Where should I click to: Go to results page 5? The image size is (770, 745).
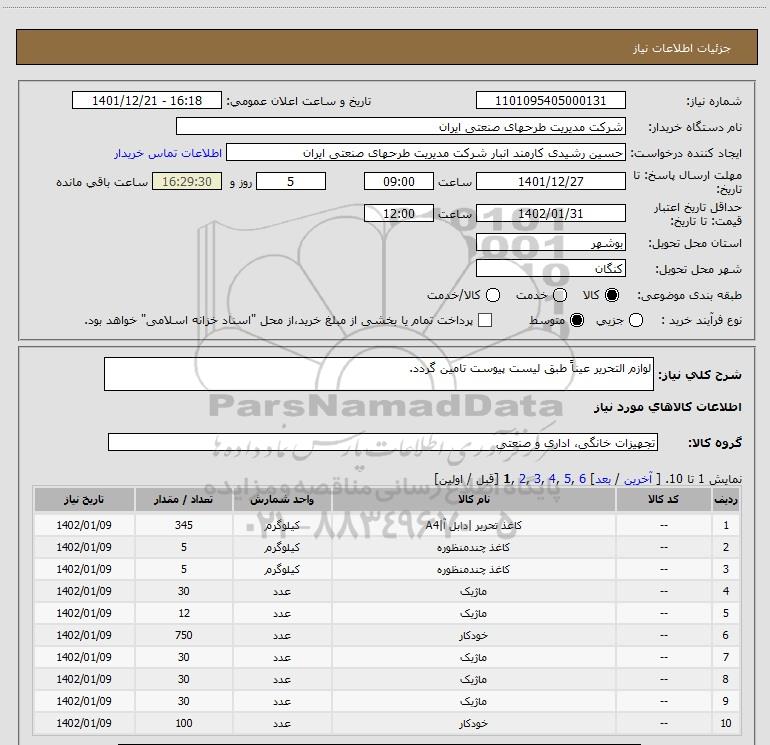tap(567, 478)
